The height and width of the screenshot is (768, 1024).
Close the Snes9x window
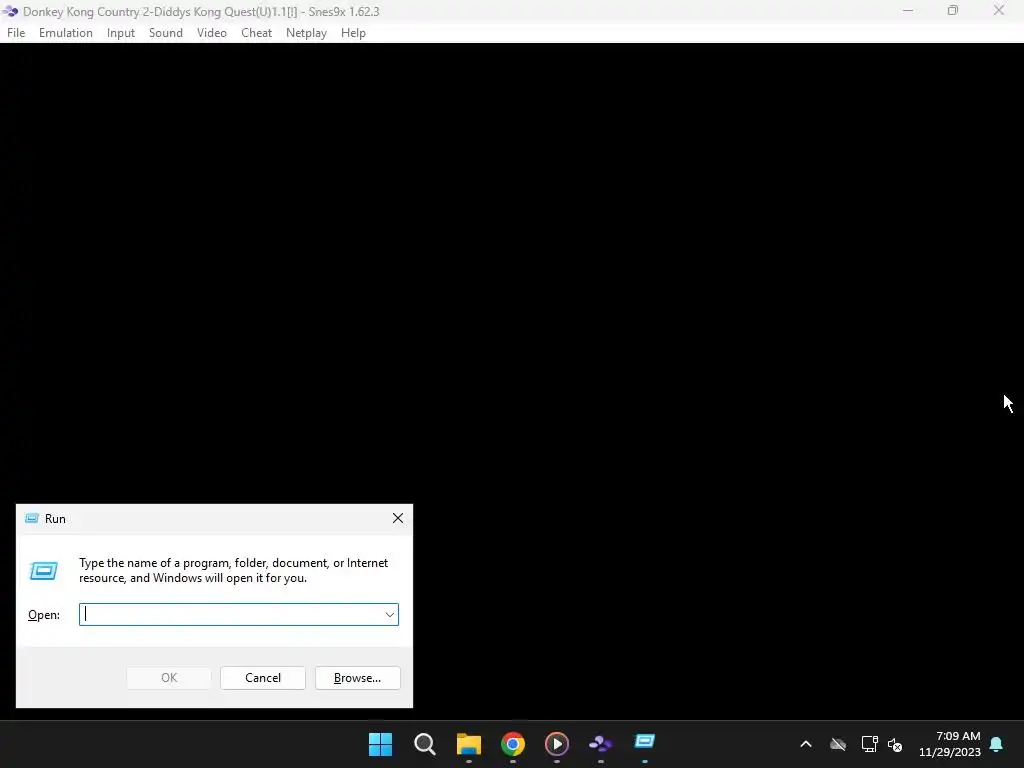(x=999, y=11)
